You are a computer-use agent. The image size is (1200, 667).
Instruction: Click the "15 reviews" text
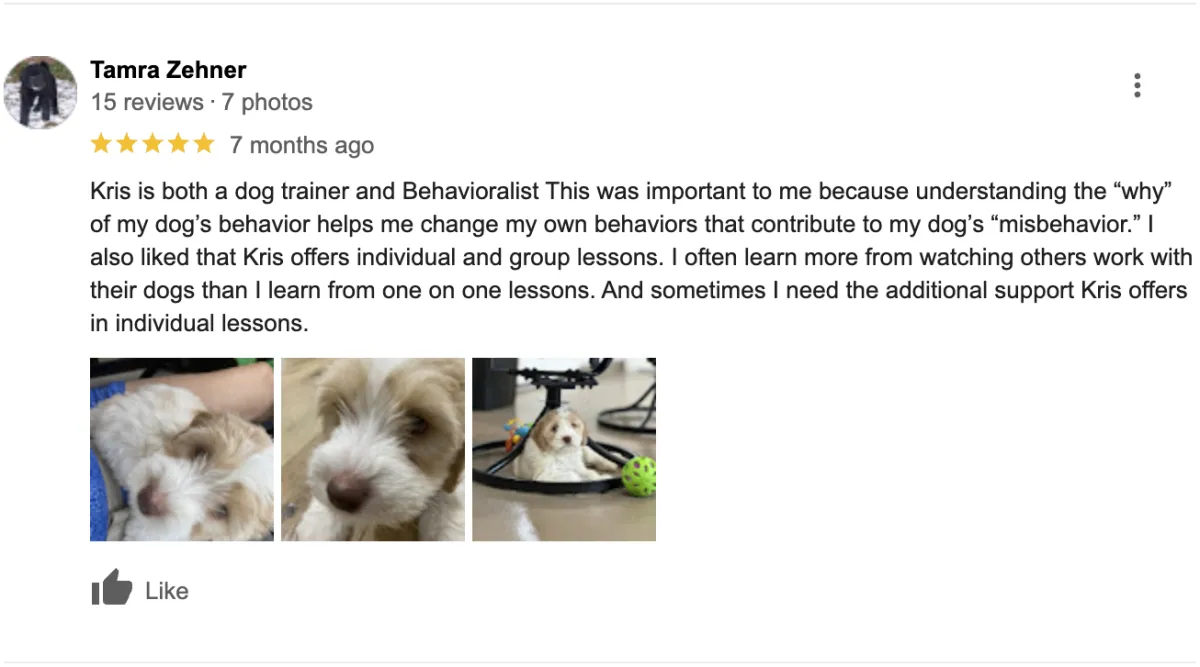(x=147, y=102)
